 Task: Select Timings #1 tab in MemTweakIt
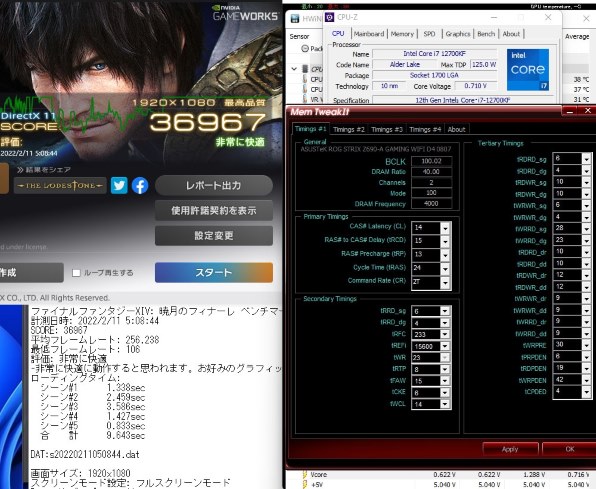click(x=311, y=129)
